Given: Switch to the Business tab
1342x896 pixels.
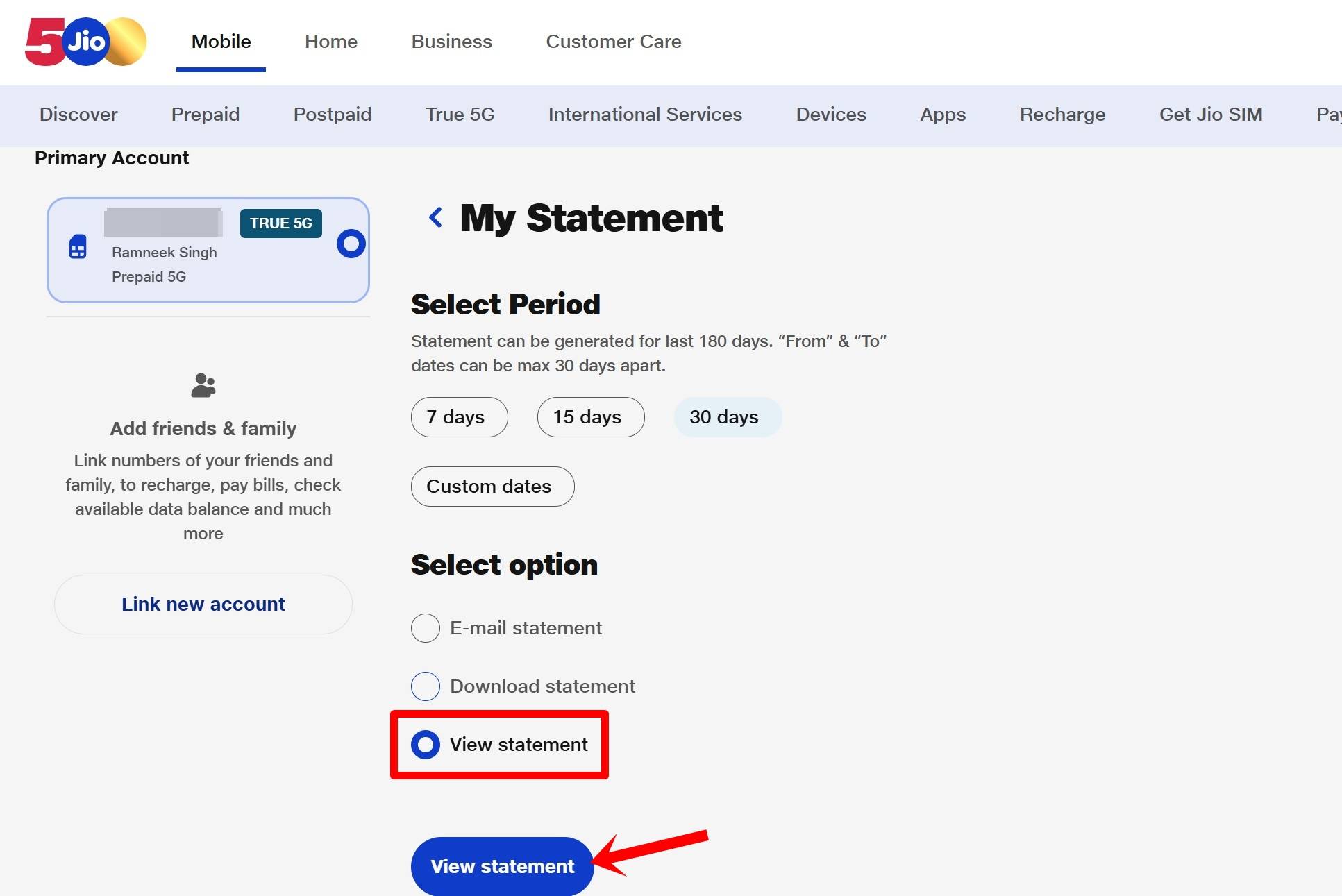Looking at the screenshot, I should coord(452,42).
